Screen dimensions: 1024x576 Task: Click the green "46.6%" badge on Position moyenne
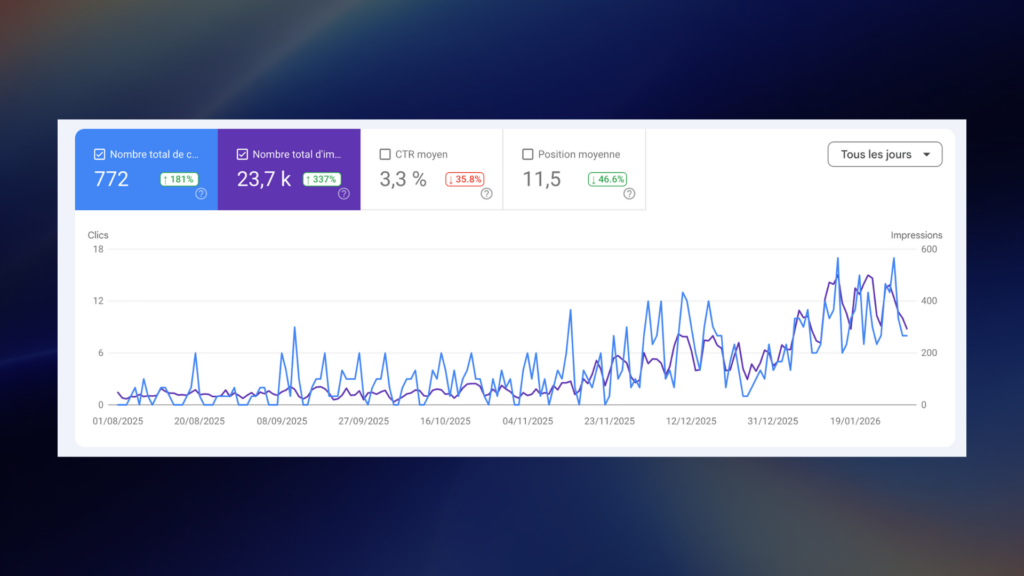(609, 178)
